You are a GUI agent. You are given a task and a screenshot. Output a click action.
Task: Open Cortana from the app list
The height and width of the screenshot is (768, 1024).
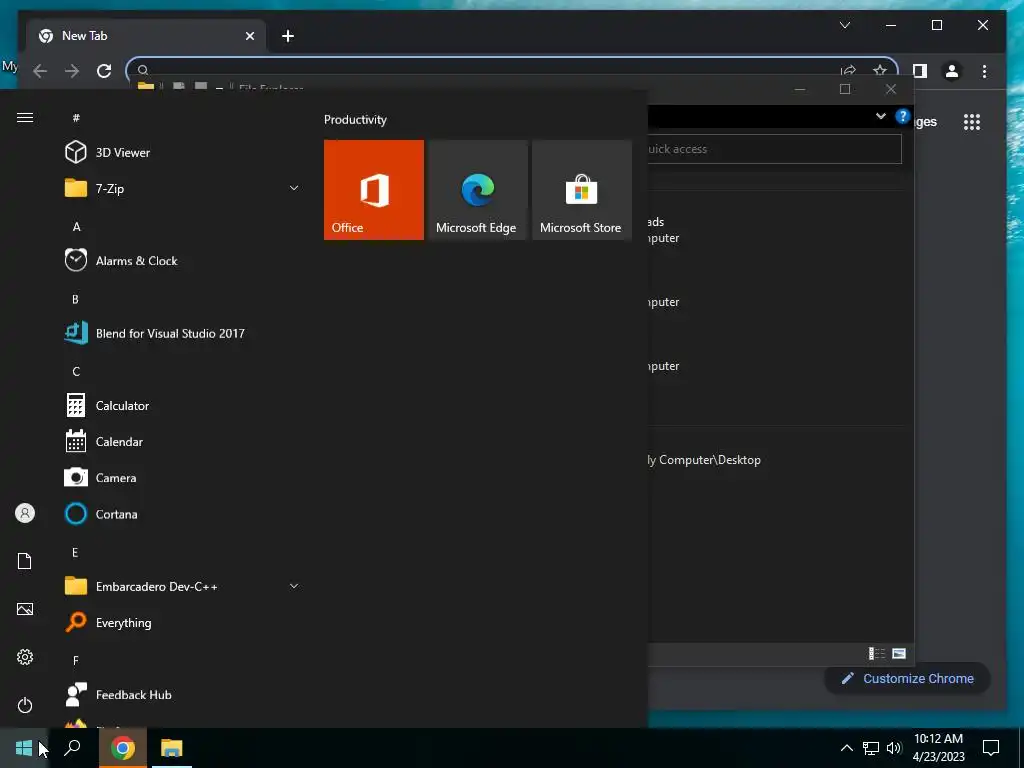116,514
